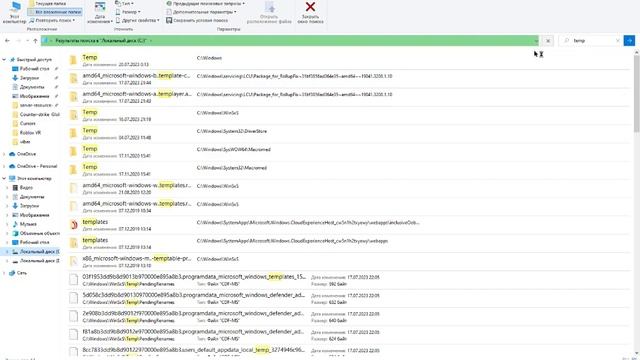Expand the 'Сеть' tree node

tap(4, 273)
